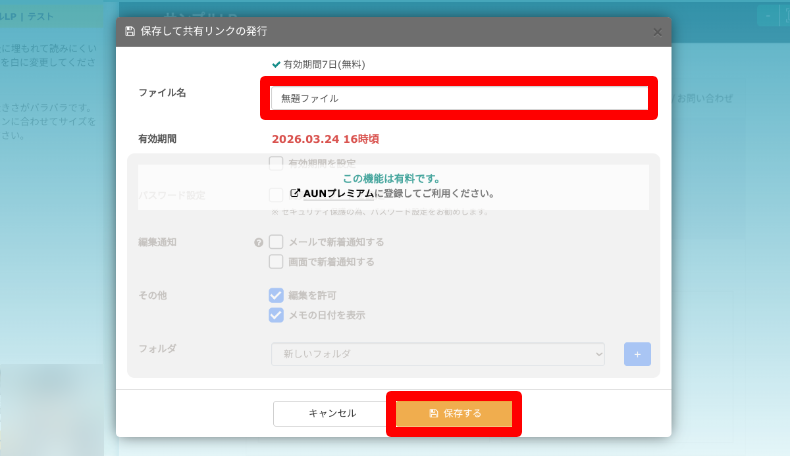Toggle the password setting checkbox
Viewport: 790px width, 456px height.
(x=276, y=195)
